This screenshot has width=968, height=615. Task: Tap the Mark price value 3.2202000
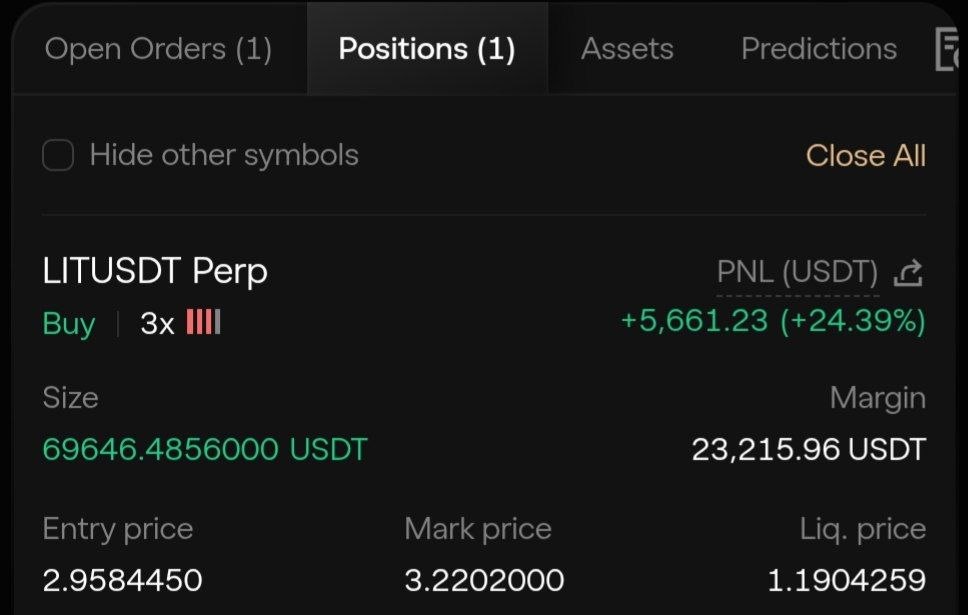point(484,580)
